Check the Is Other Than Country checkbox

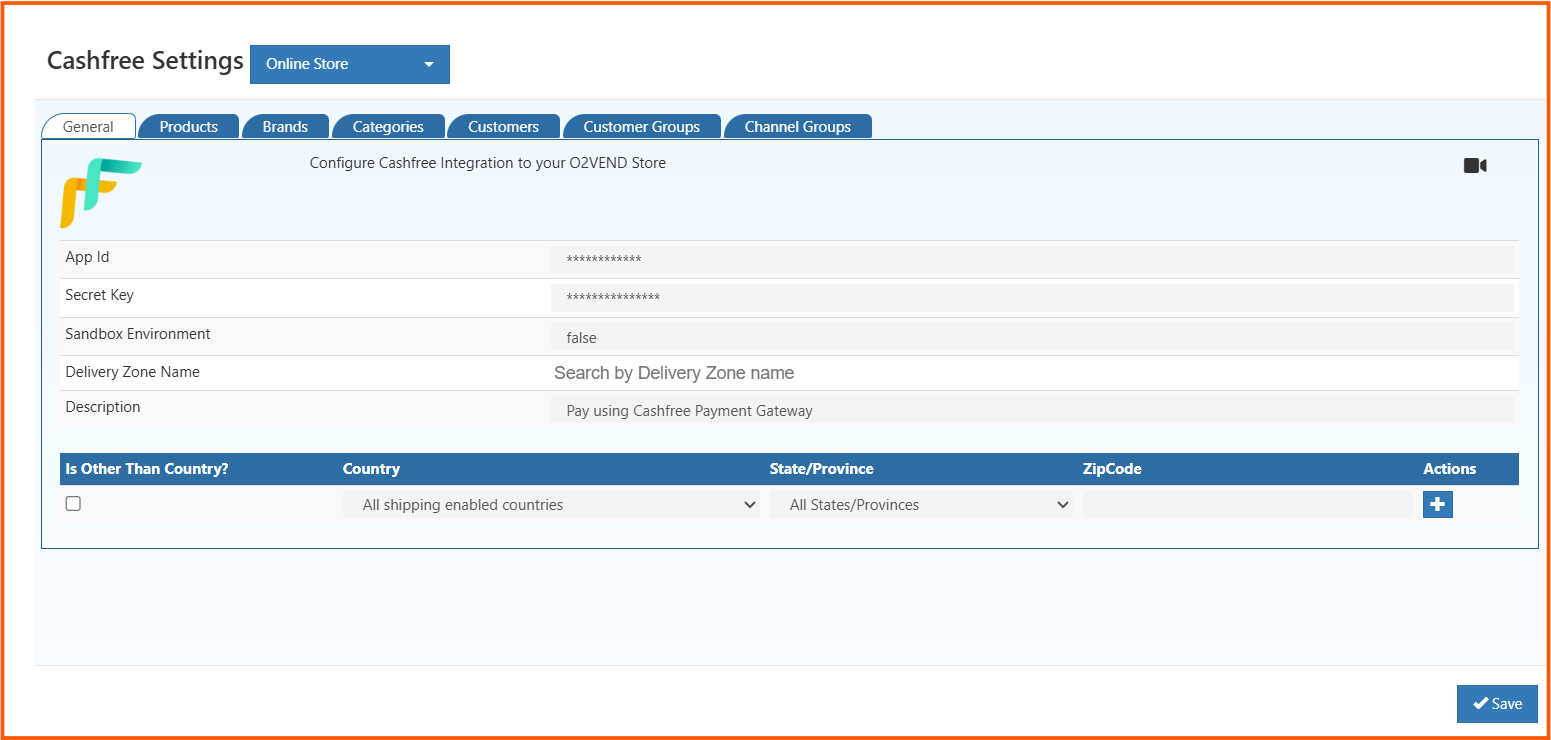73,504
